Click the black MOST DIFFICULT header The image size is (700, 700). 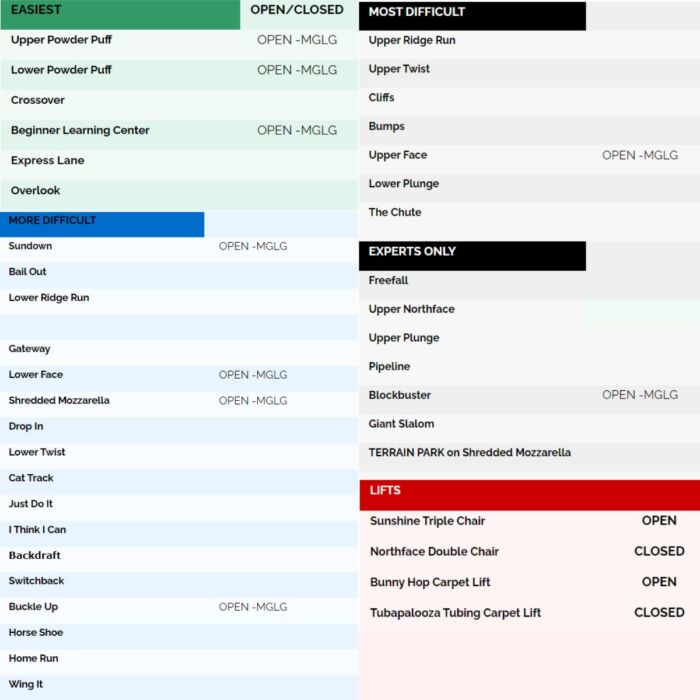pyautogui.click(x=472, y=15)
